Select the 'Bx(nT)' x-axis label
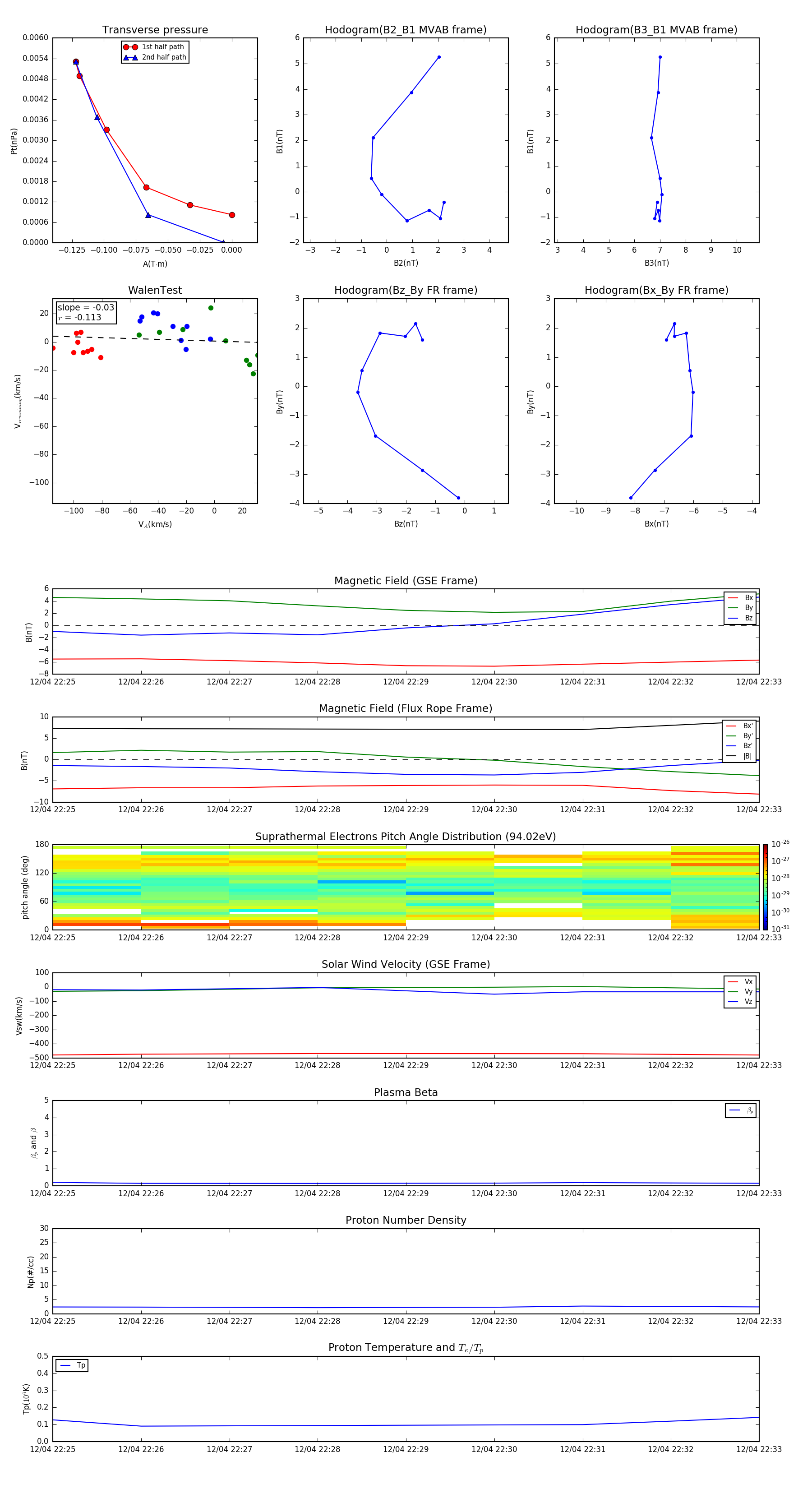The image size is (812, 1489). (x=656, y=524)
